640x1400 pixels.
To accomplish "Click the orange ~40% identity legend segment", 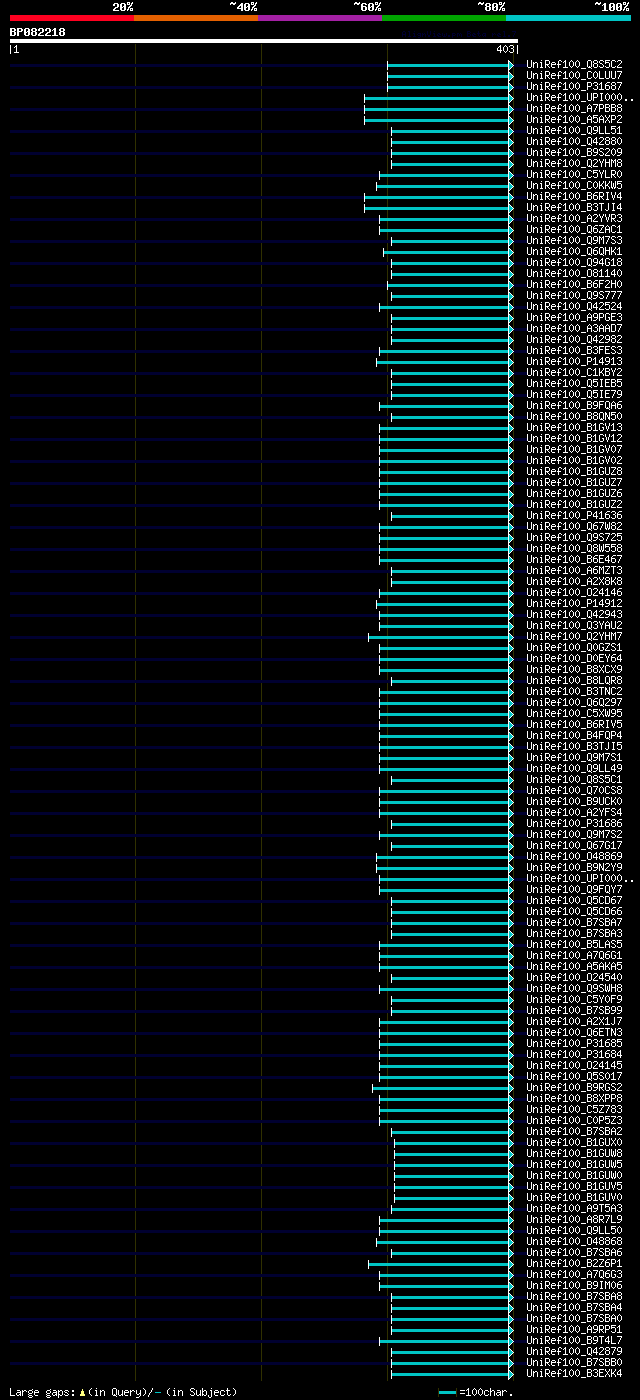I will 196,17.
